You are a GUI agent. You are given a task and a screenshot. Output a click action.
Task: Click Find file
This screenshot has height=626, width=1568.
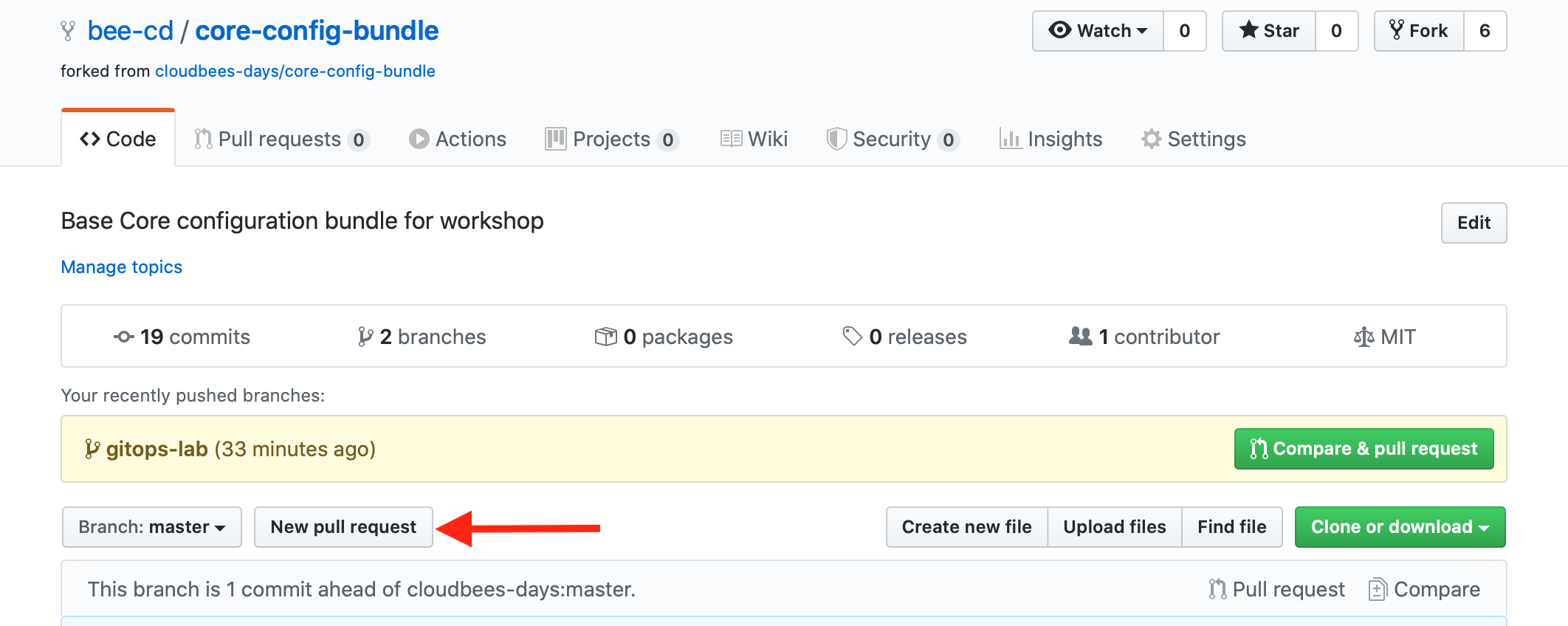[1232, 527]
